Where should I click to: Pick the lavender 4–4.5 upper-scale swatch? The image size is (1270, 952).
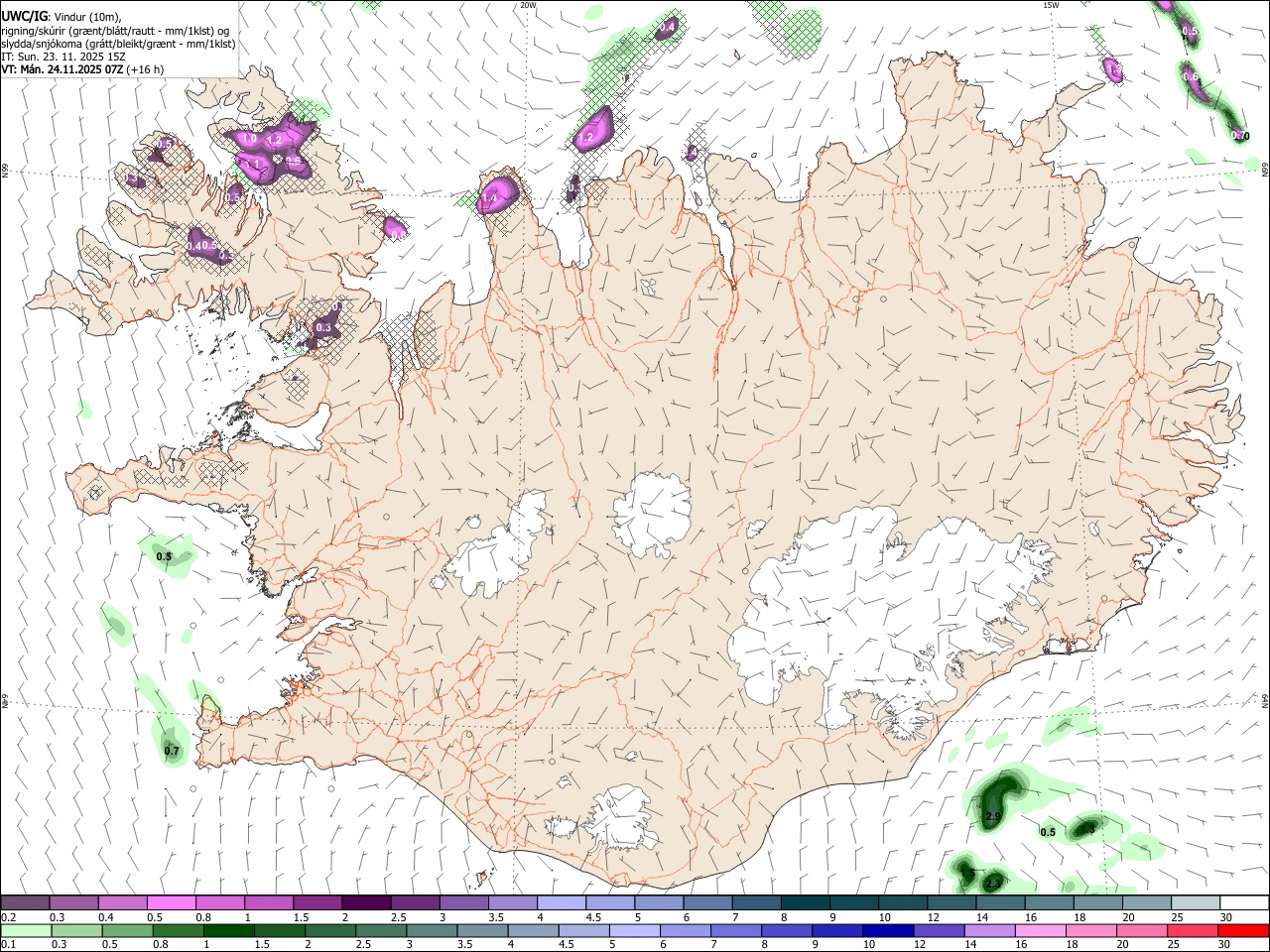click(x=562, y=903)
